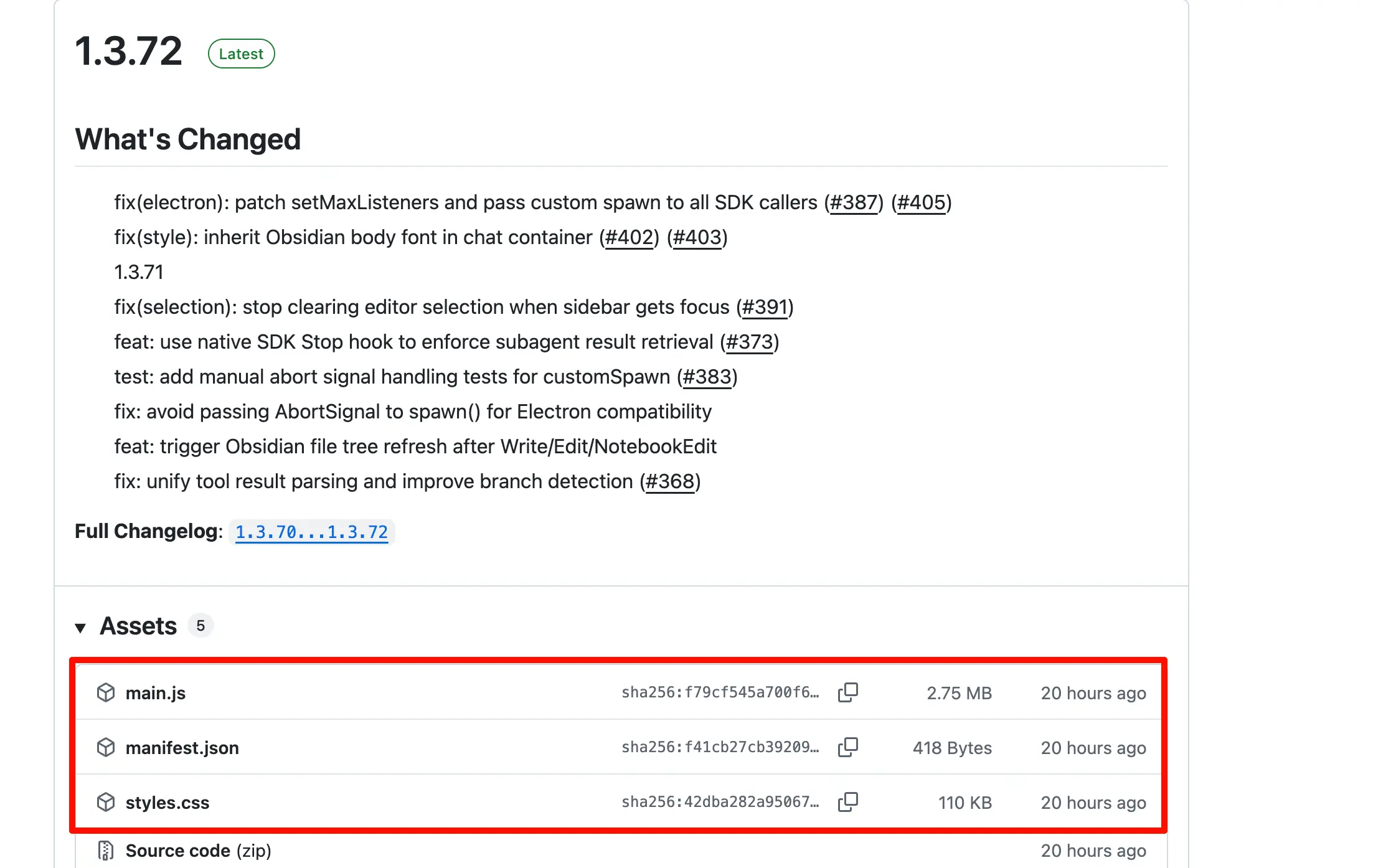1396x868 pixels.
Task: Open pull request #405 link
Action: pyautogui.click(x=921, y=202)
